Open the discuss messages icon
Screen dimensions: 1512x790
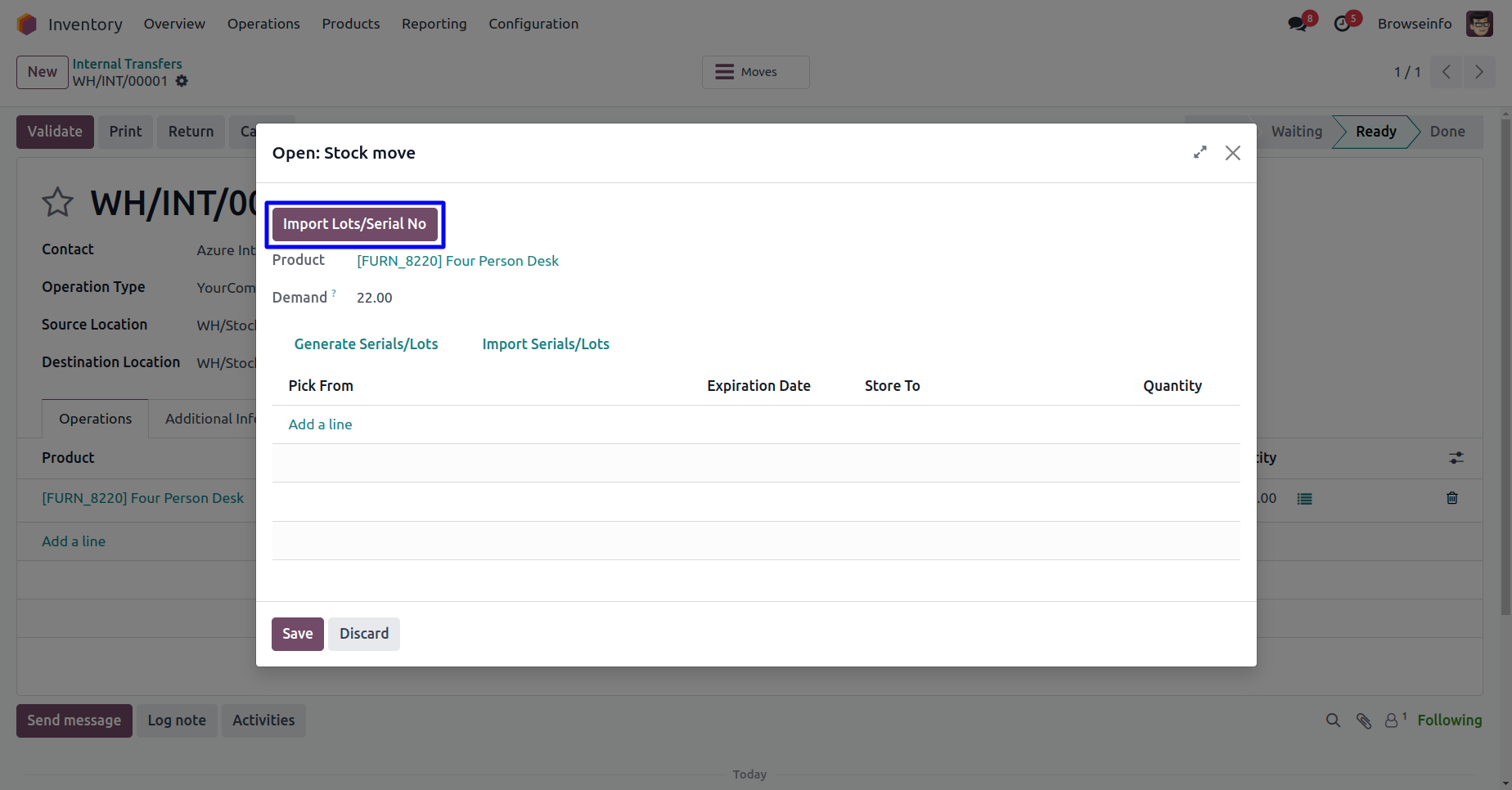point(1298,24)
